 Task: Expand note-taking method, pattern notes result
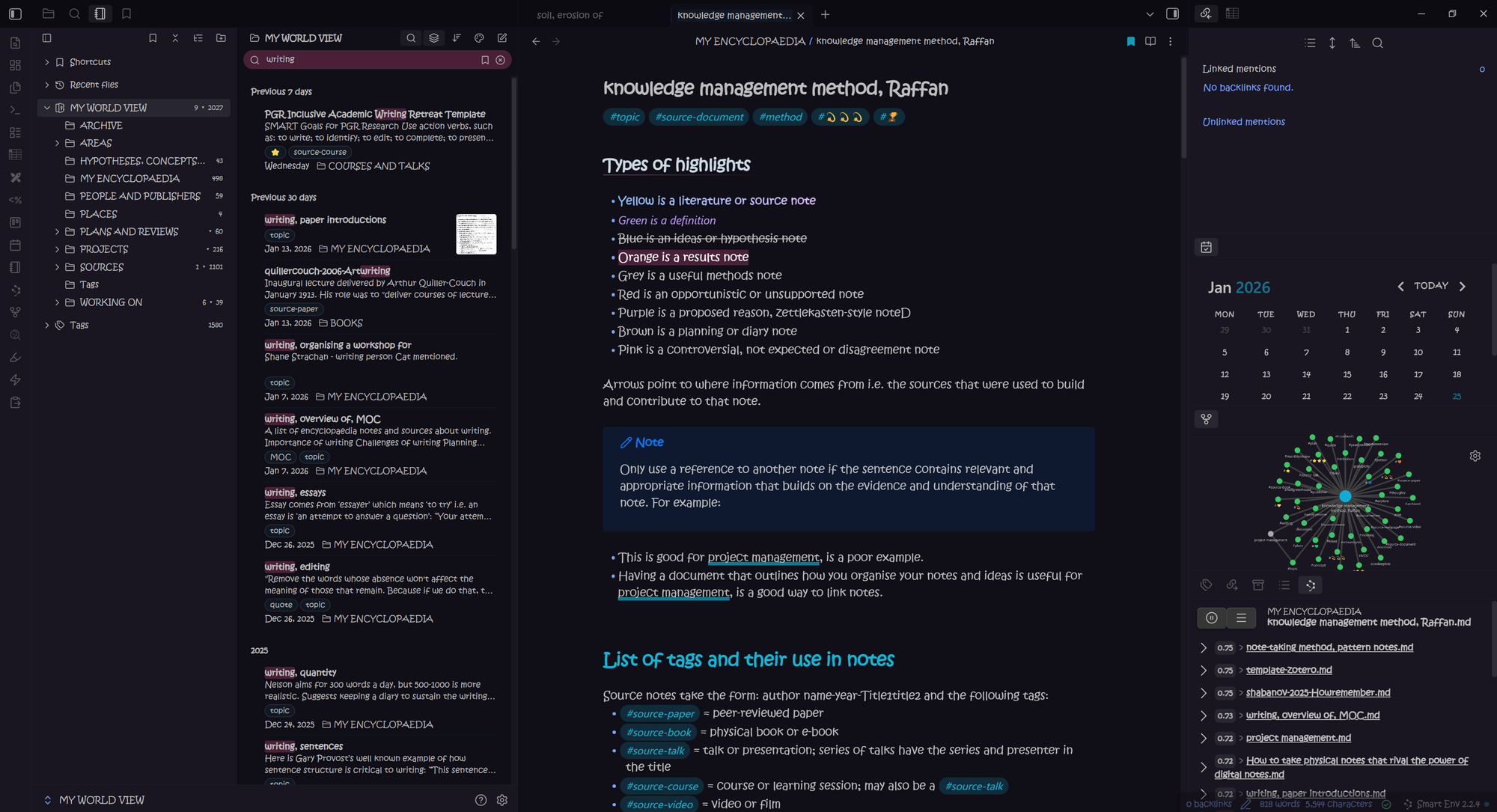(1203, 647)
